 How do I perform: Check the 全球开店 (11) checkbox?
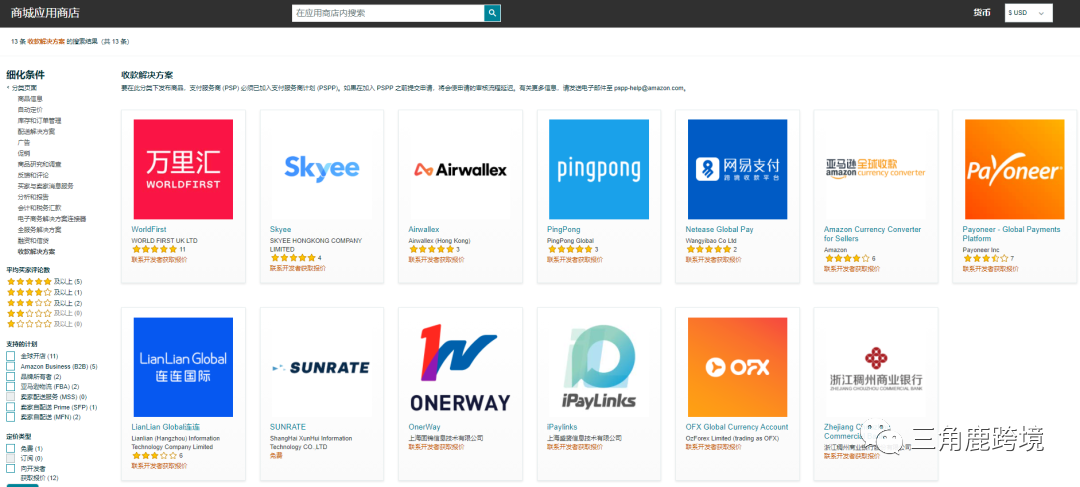[10, 355]
